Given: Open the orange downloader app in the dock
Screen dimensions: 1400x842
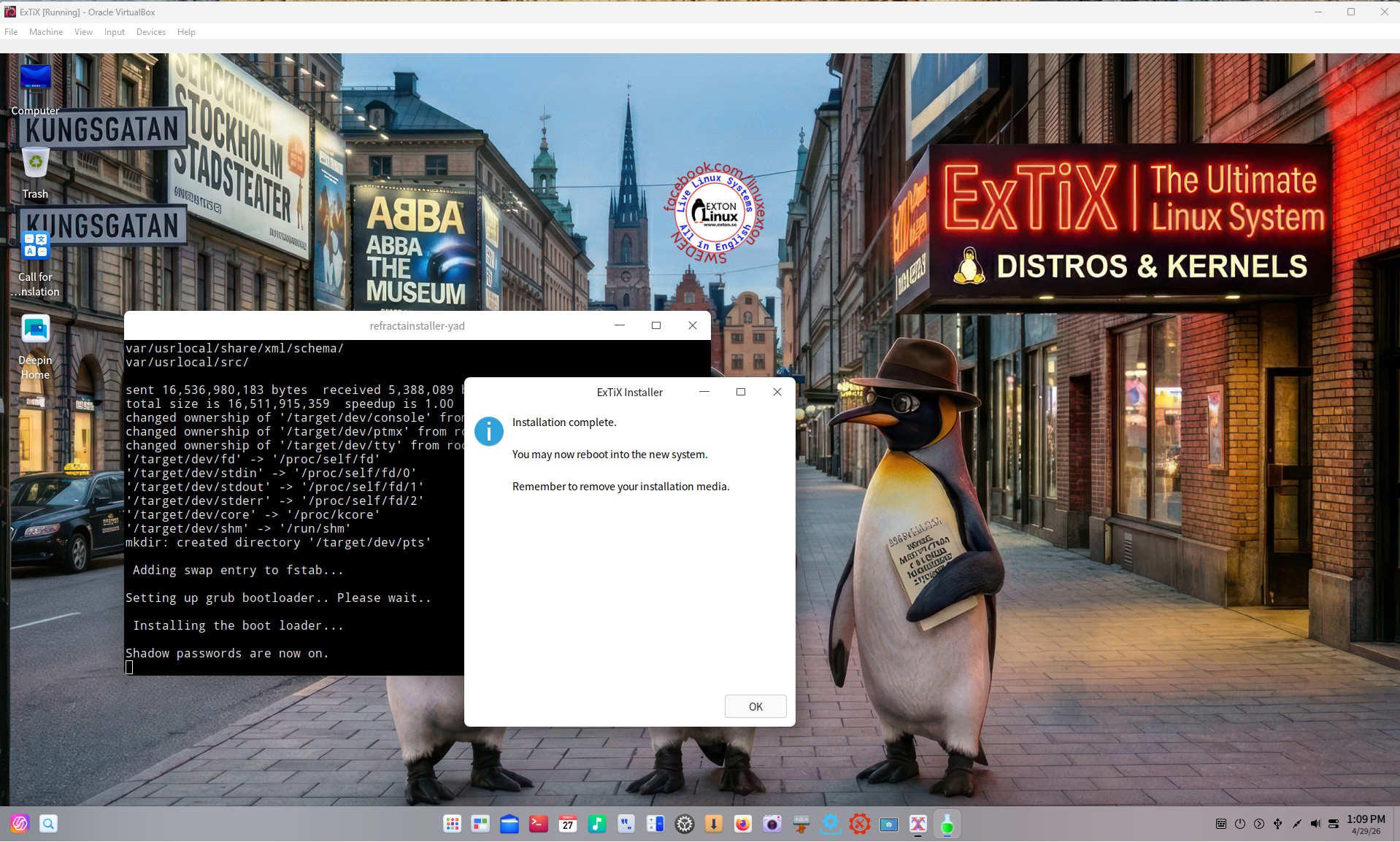Looking at the screenshot, I should 714,824.
